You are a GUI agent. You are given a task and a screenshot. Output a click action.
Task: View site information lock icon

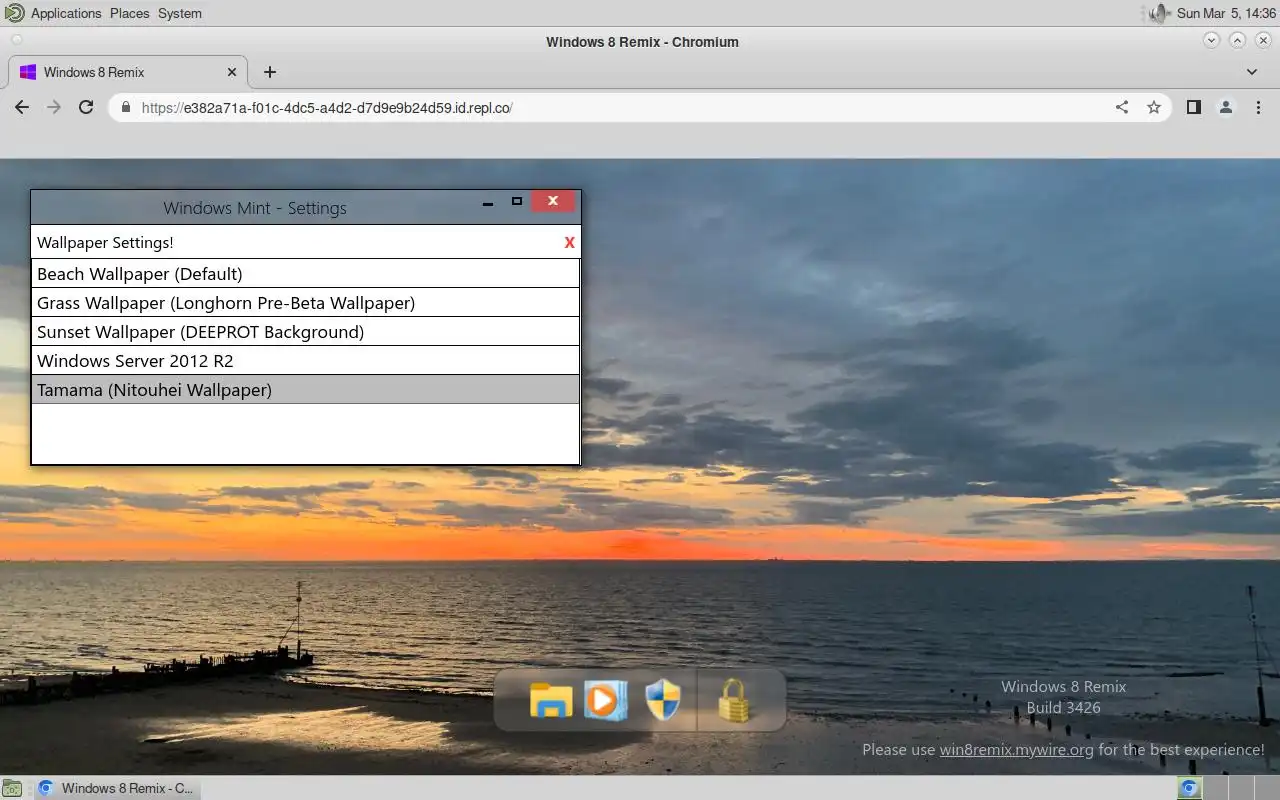point(125,107)
